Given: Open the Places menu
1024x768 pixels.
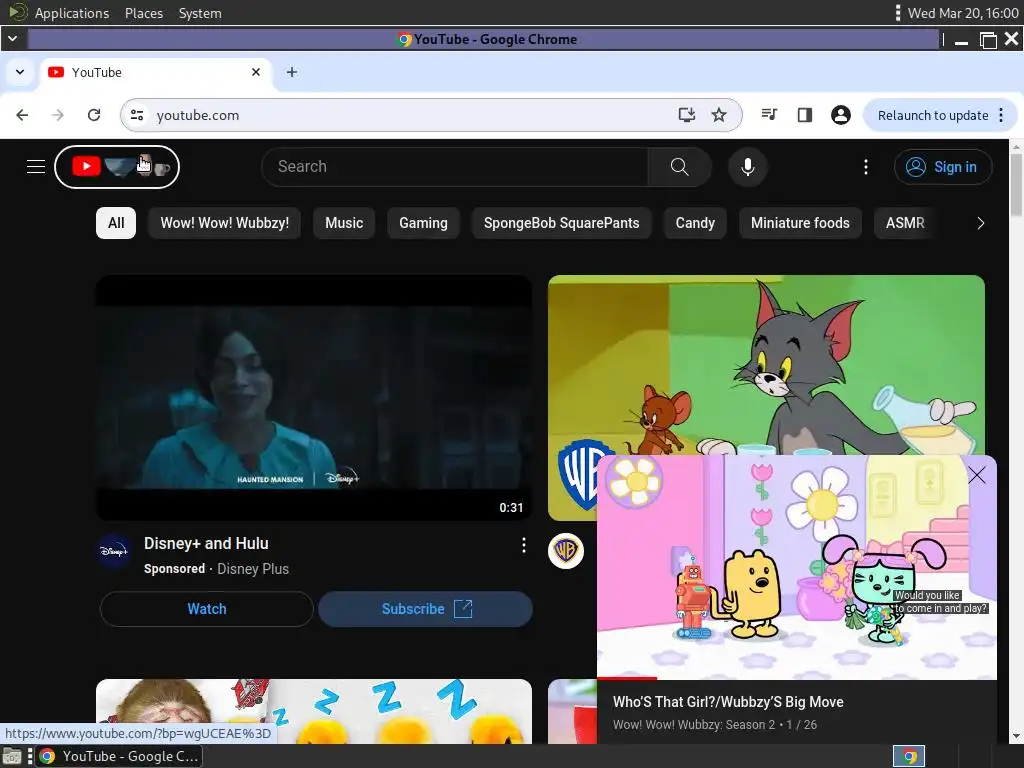Looking at the screenshot, I should coord(144,13).
